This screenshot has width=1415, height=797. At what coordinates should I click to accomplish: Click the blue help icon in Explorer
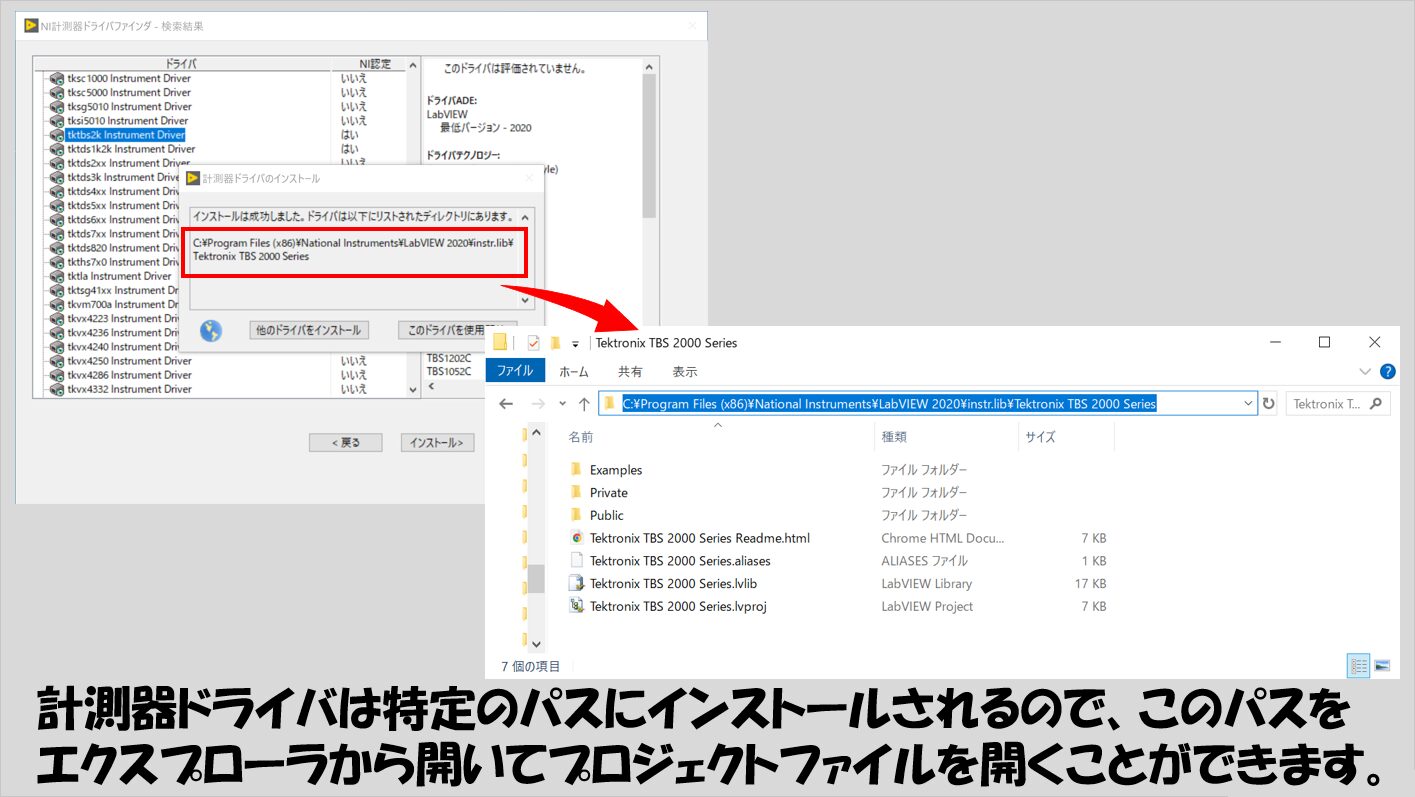pyautogui.click(x=1387, y=371)
